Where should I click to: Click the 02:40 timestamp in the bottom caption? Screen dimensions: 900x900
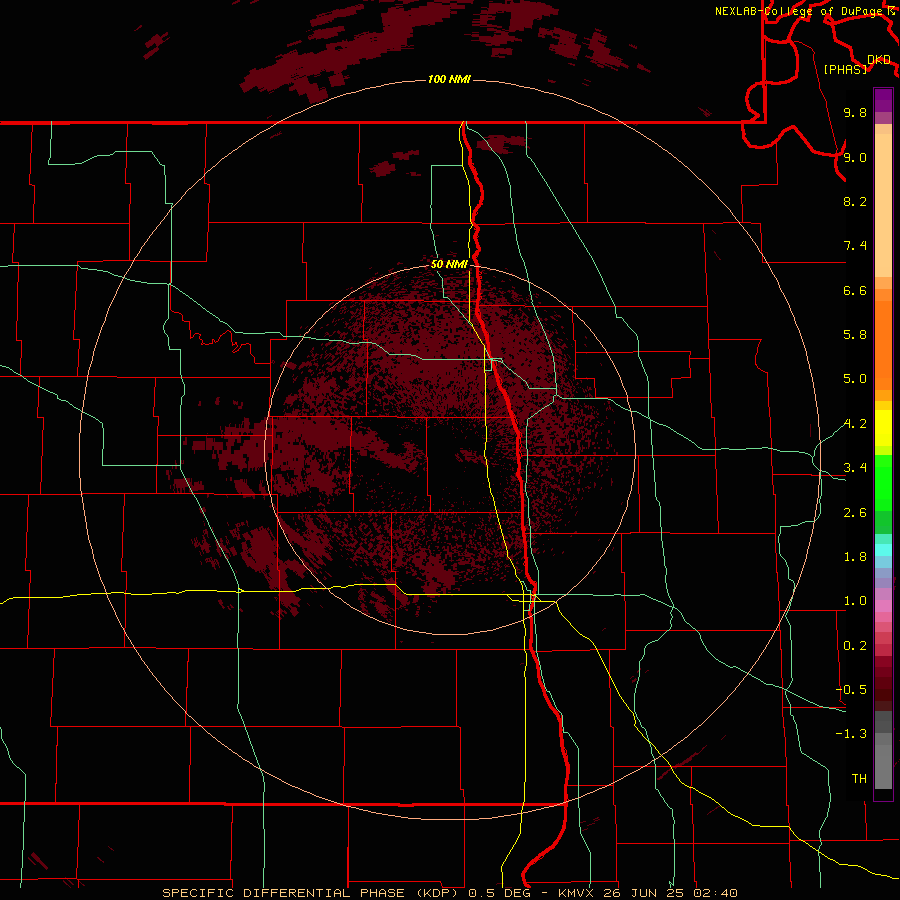715,893
